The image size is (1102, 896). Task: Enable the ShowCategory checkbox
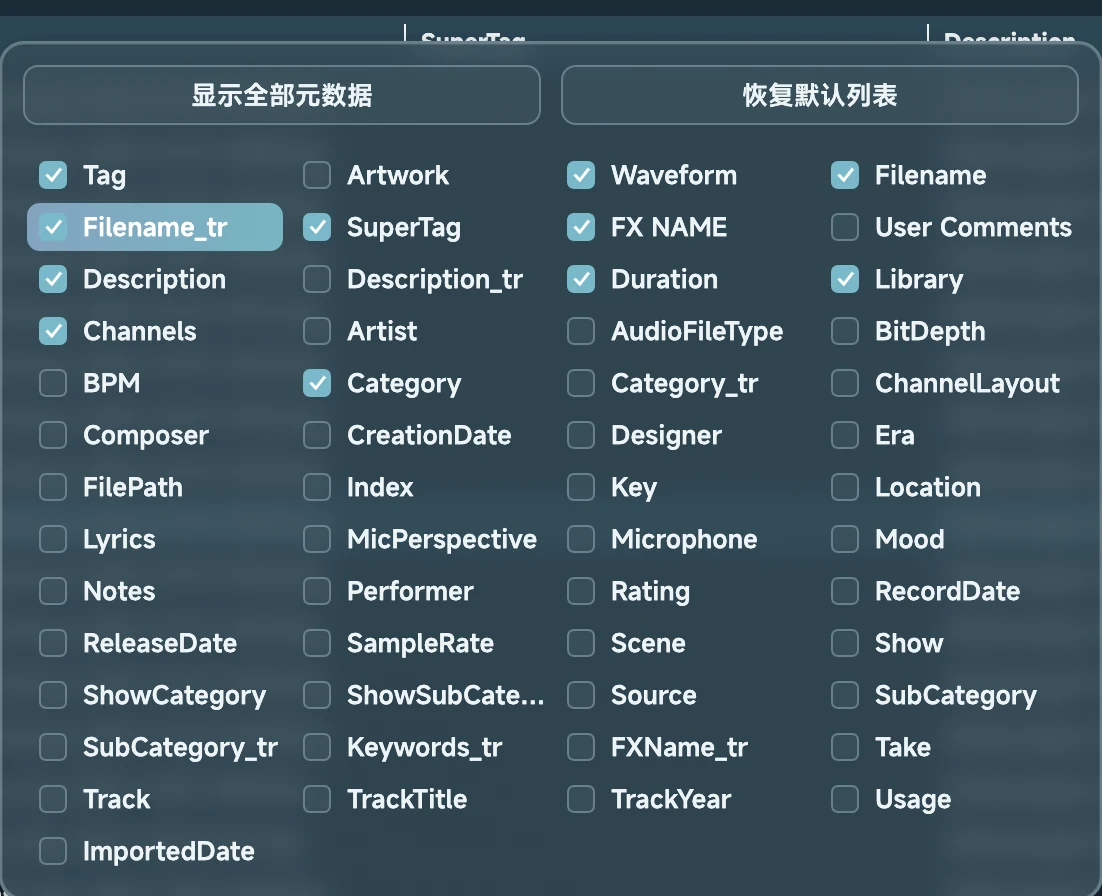(53, 695)
